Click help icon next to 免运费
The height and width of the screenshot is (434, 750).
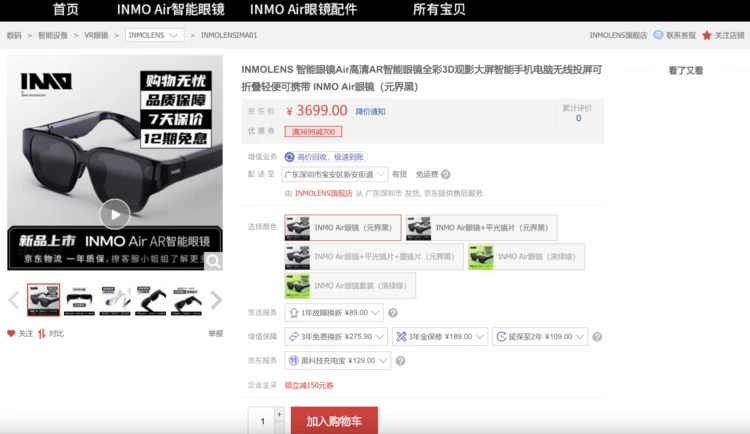click(x=446, y=174)
